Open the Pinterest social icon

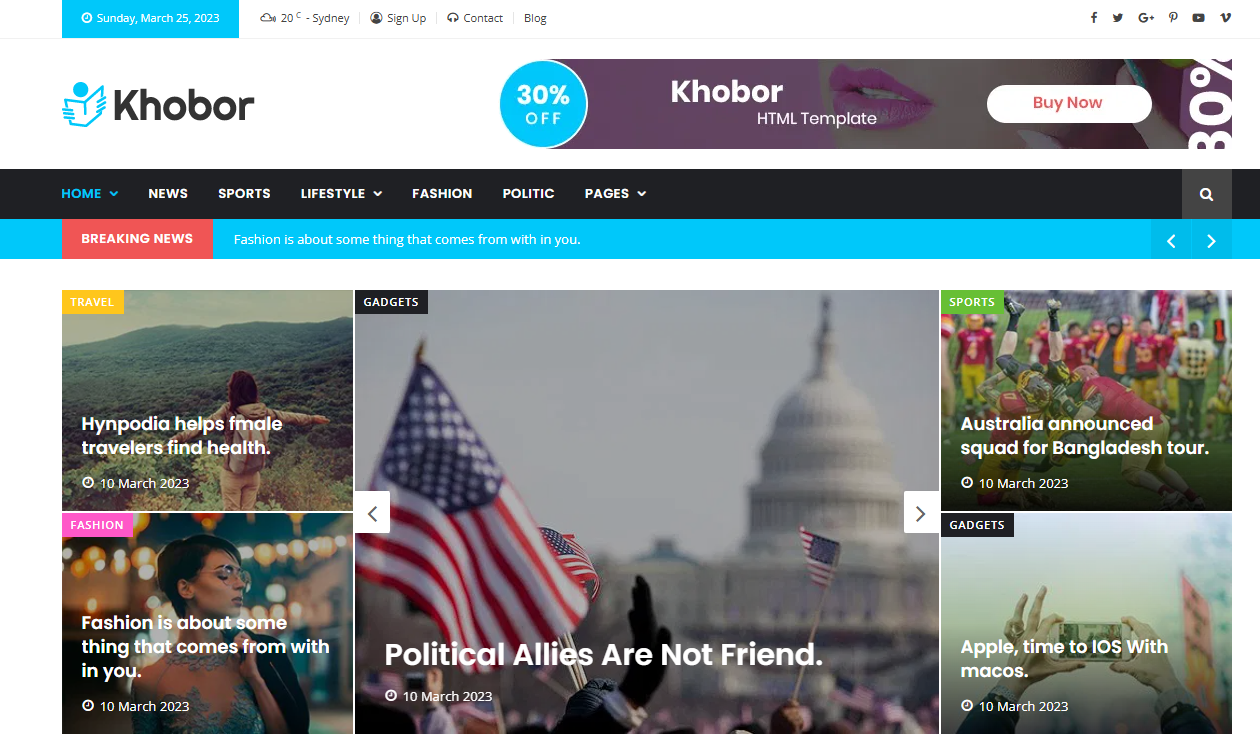click(x=1173, y=18)
